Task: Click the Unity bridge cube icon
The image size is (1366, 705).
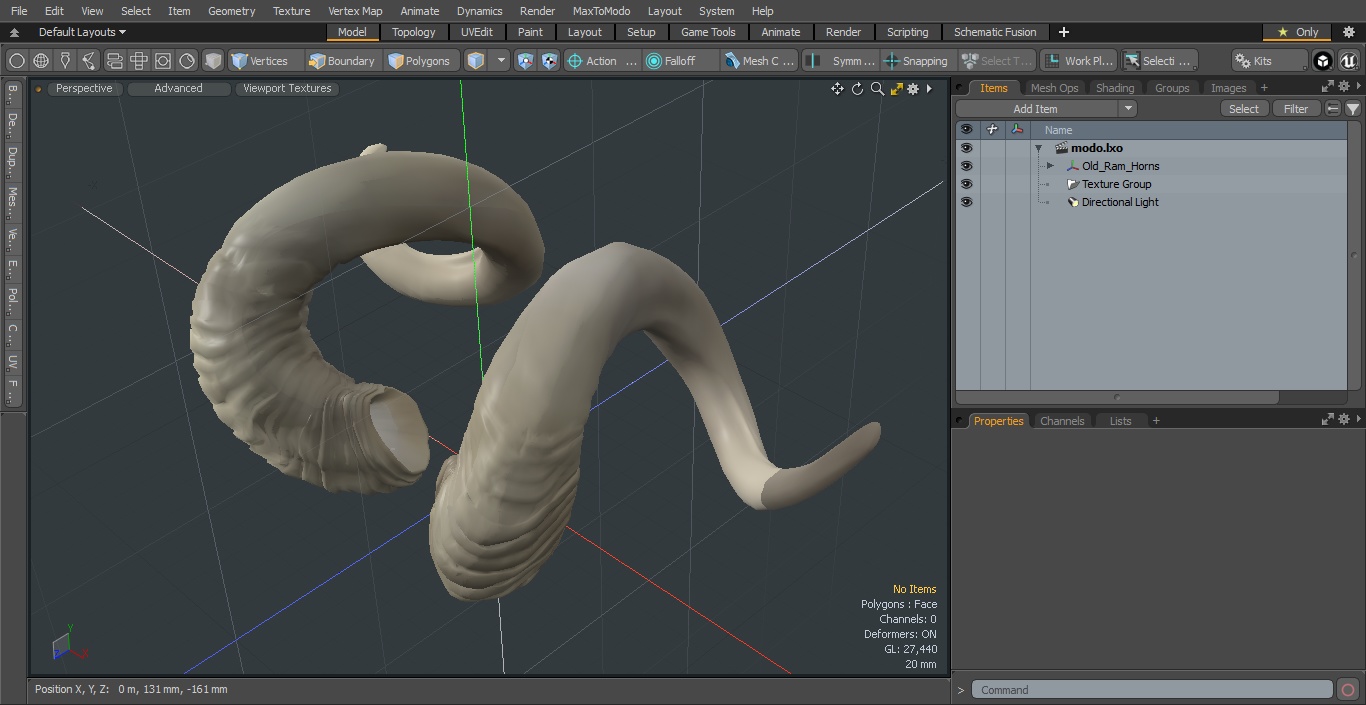Action: (1322, 61)
